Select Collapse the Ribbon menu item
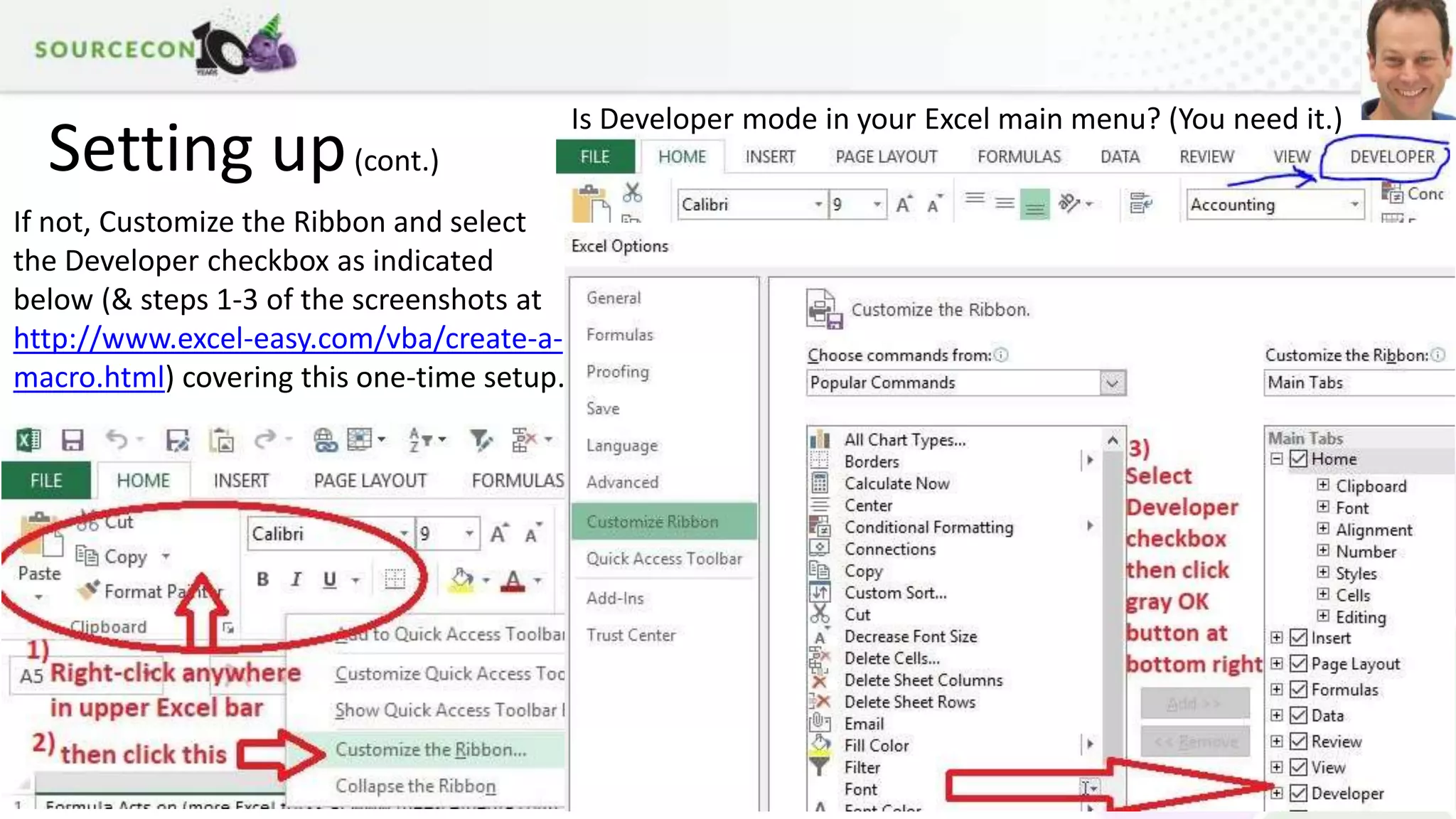Image resolution: width=1456 pixels, height=819 pixels. click(x=416, y=786)
